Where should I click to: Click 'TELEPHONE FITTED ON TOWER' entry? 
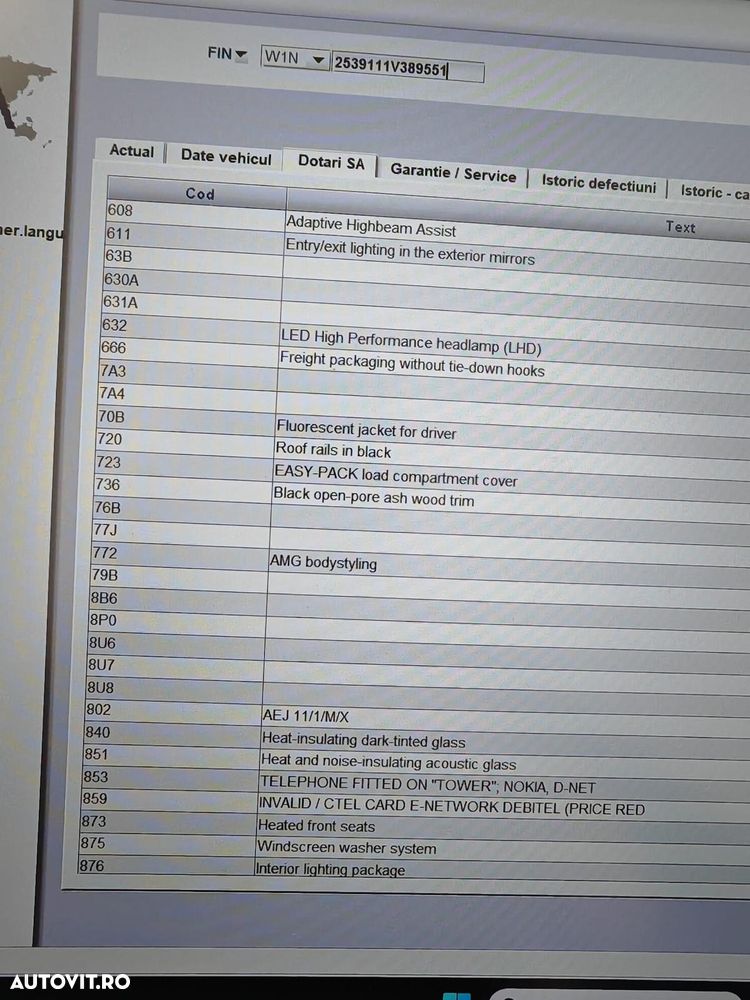pos(427,784)
